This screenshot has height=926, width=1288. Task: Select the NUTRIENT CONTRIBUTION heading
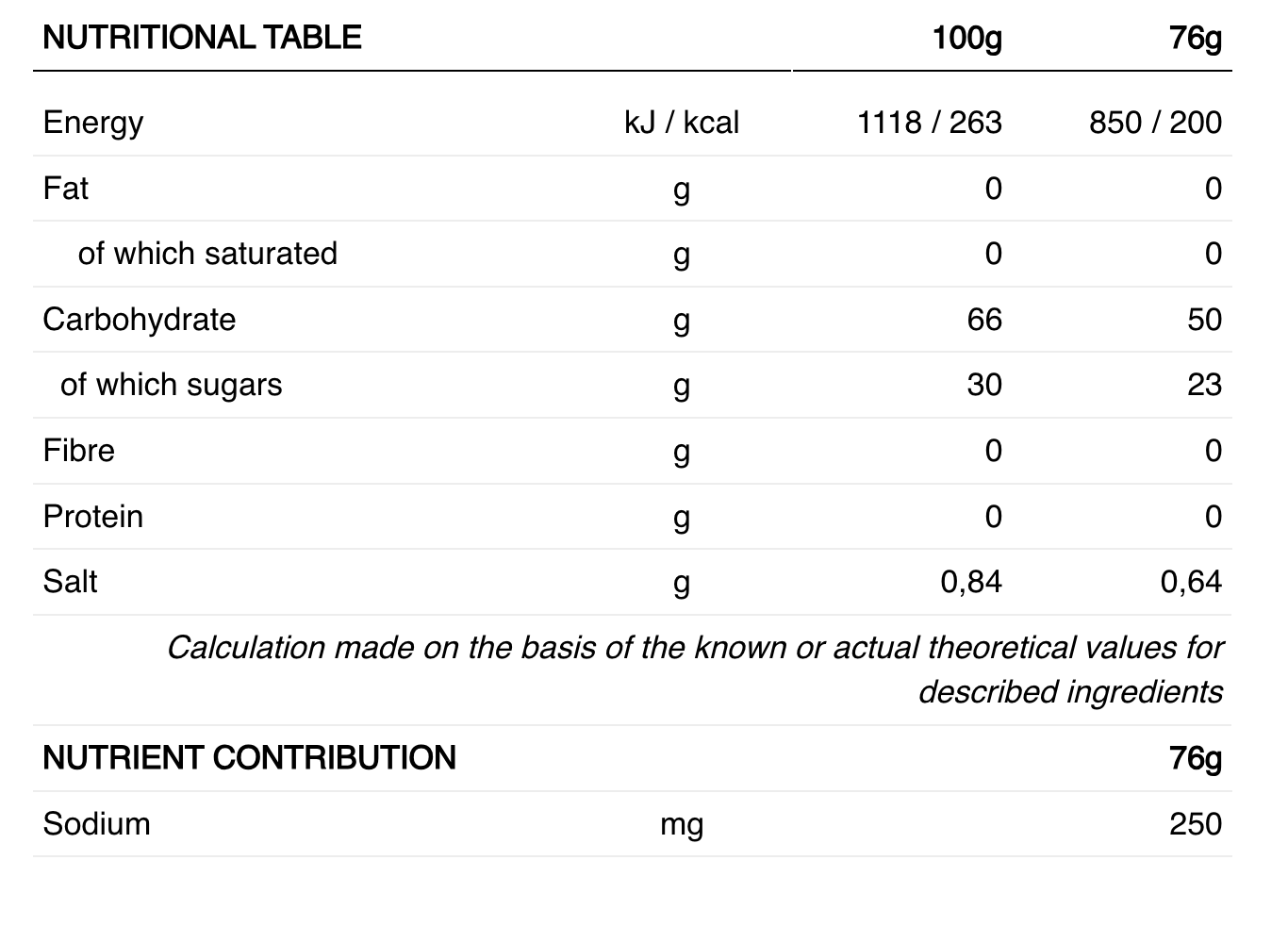[x=249, y=758]
